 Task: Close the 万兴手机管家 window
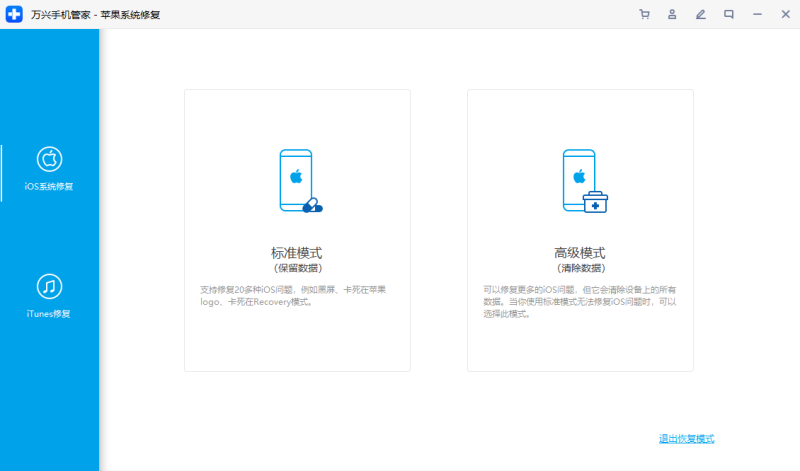[785, 14]
